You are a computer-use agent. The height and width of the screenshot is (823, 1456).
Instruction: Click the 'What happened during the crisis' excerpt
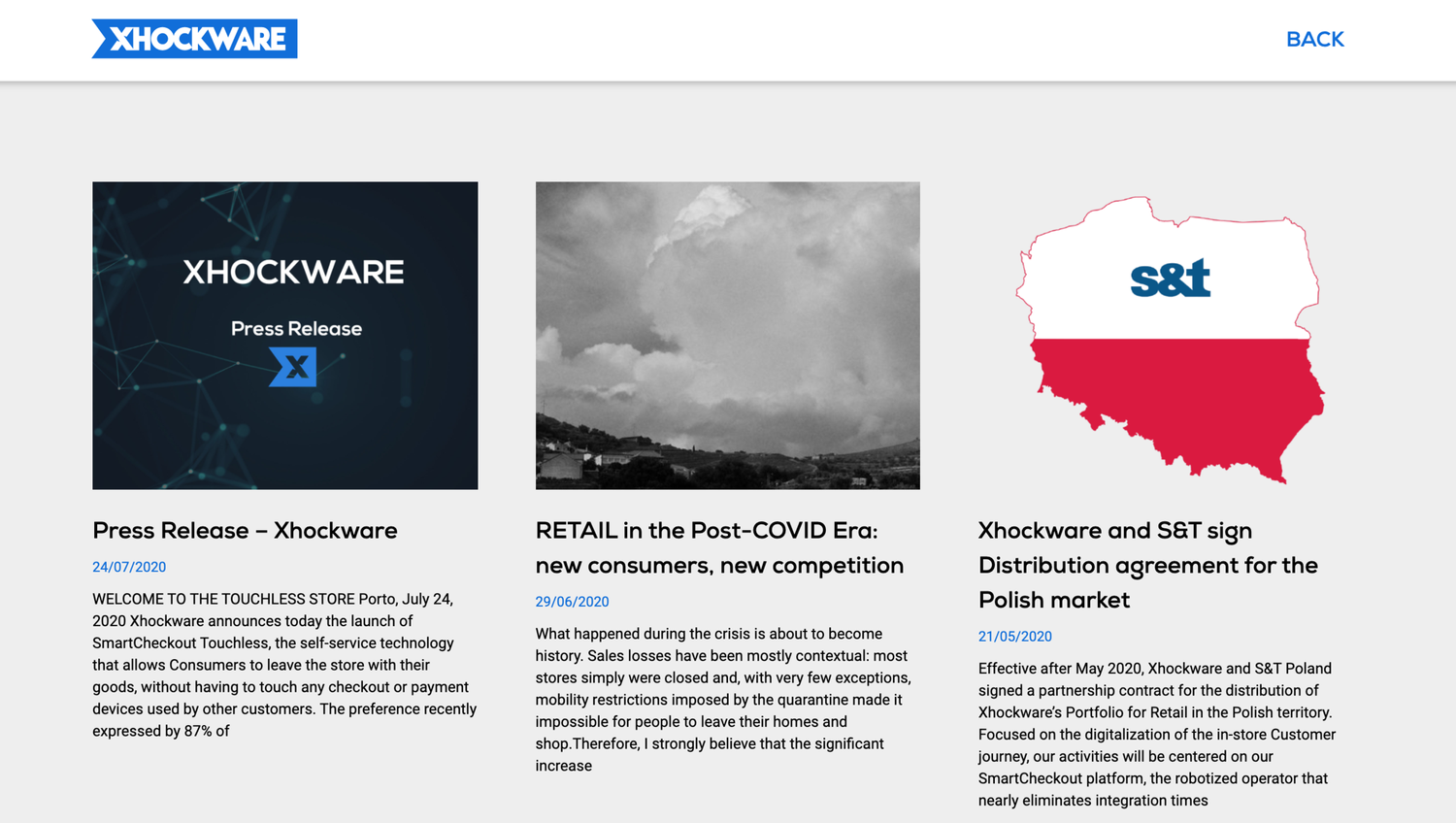pyautogui.click(x=723, y=699)
